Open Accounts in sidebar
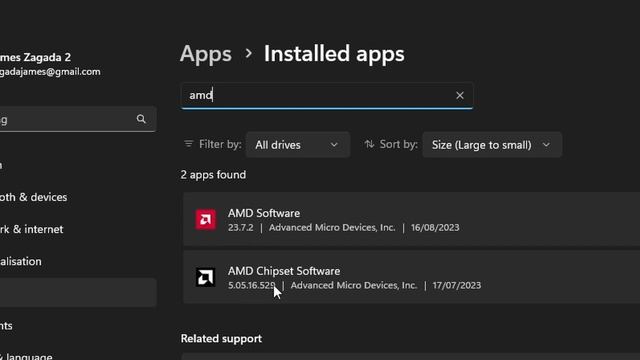 pyautogui.click(x=6, y=326)
